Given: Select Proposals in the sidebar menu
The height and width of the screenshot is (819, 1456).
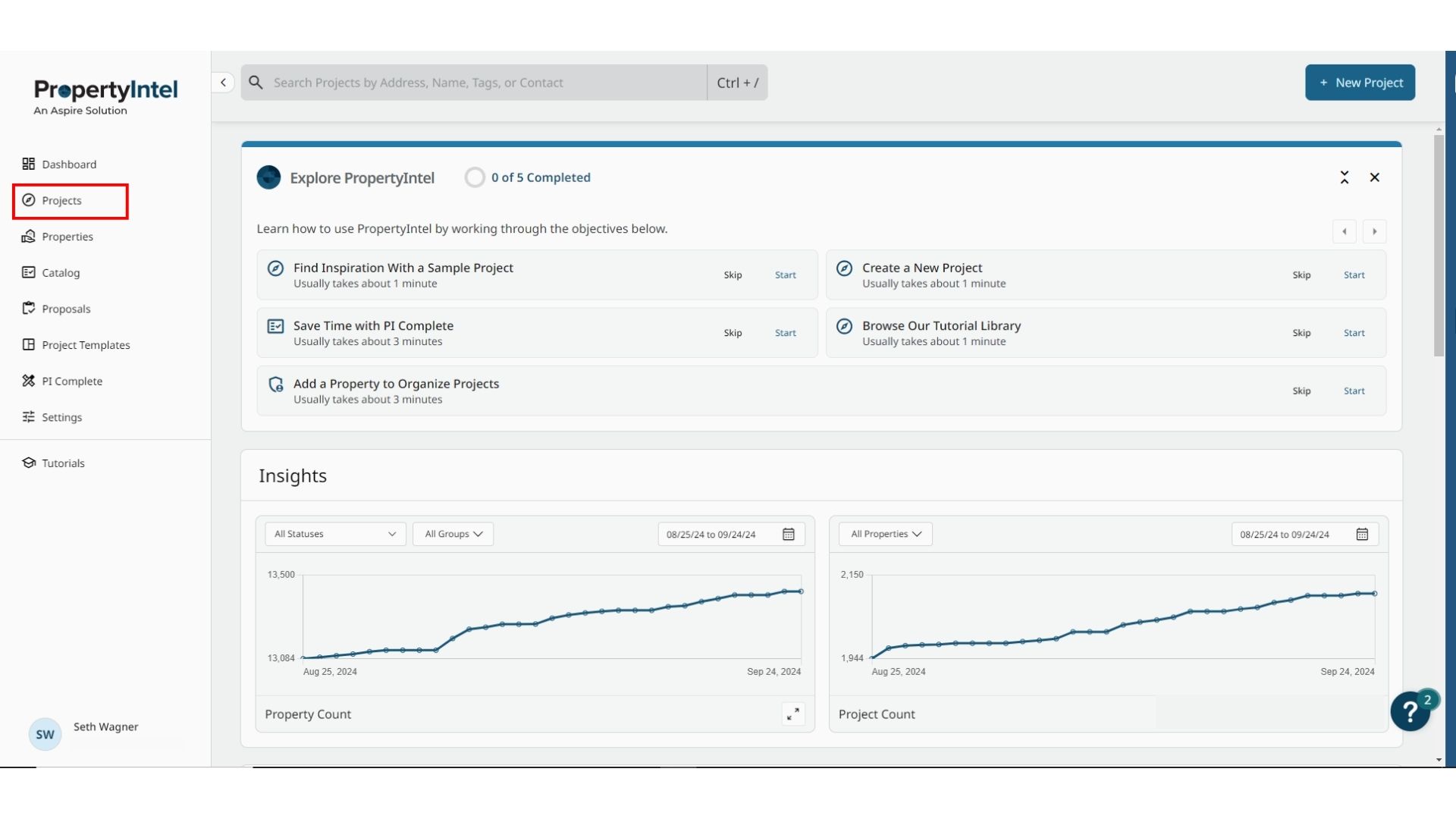Looking at the screenshot, I should [x=66, y=309].
